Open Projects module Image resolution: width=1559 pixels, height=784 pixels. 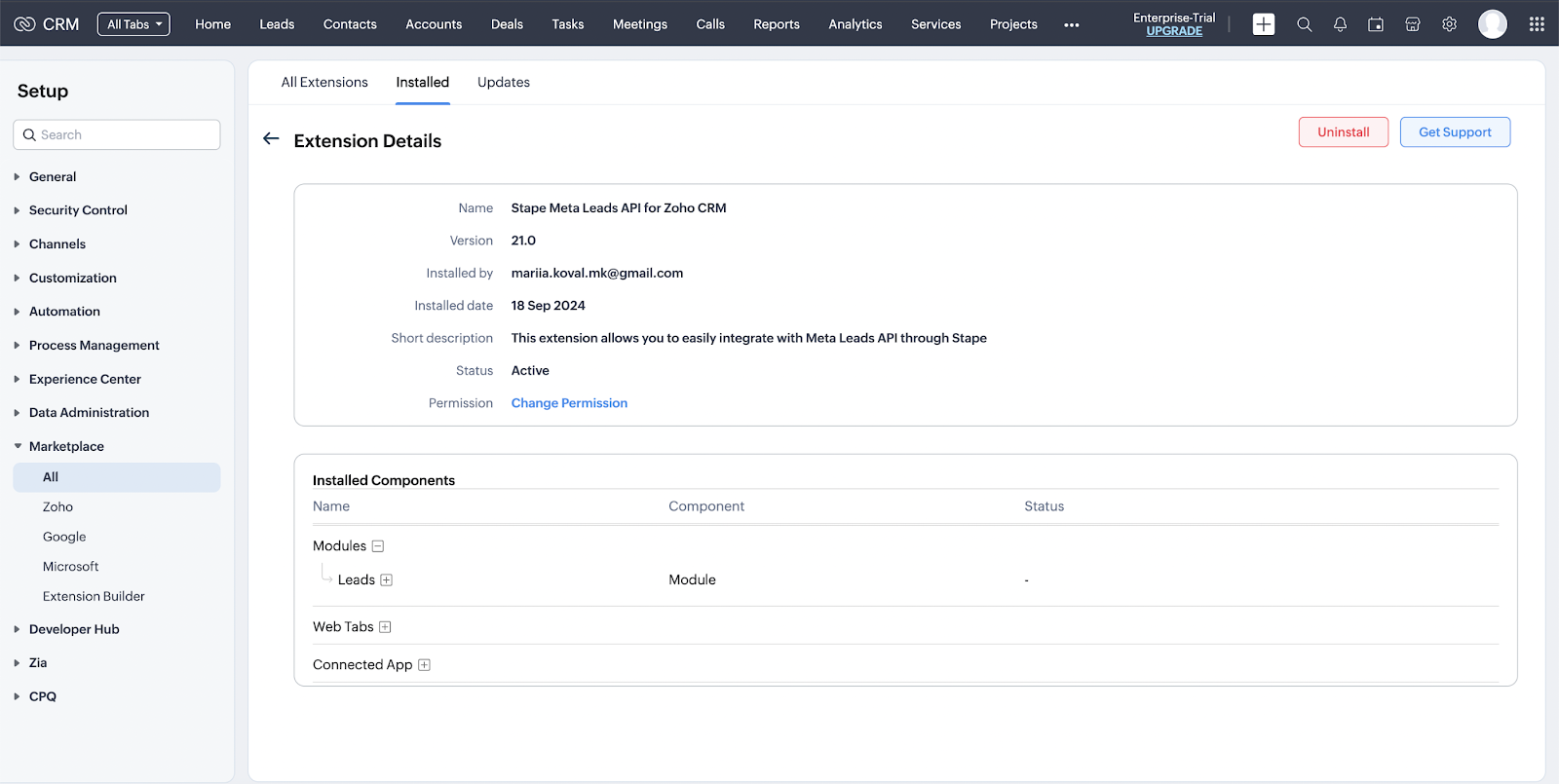click(x=1013, y=24)
